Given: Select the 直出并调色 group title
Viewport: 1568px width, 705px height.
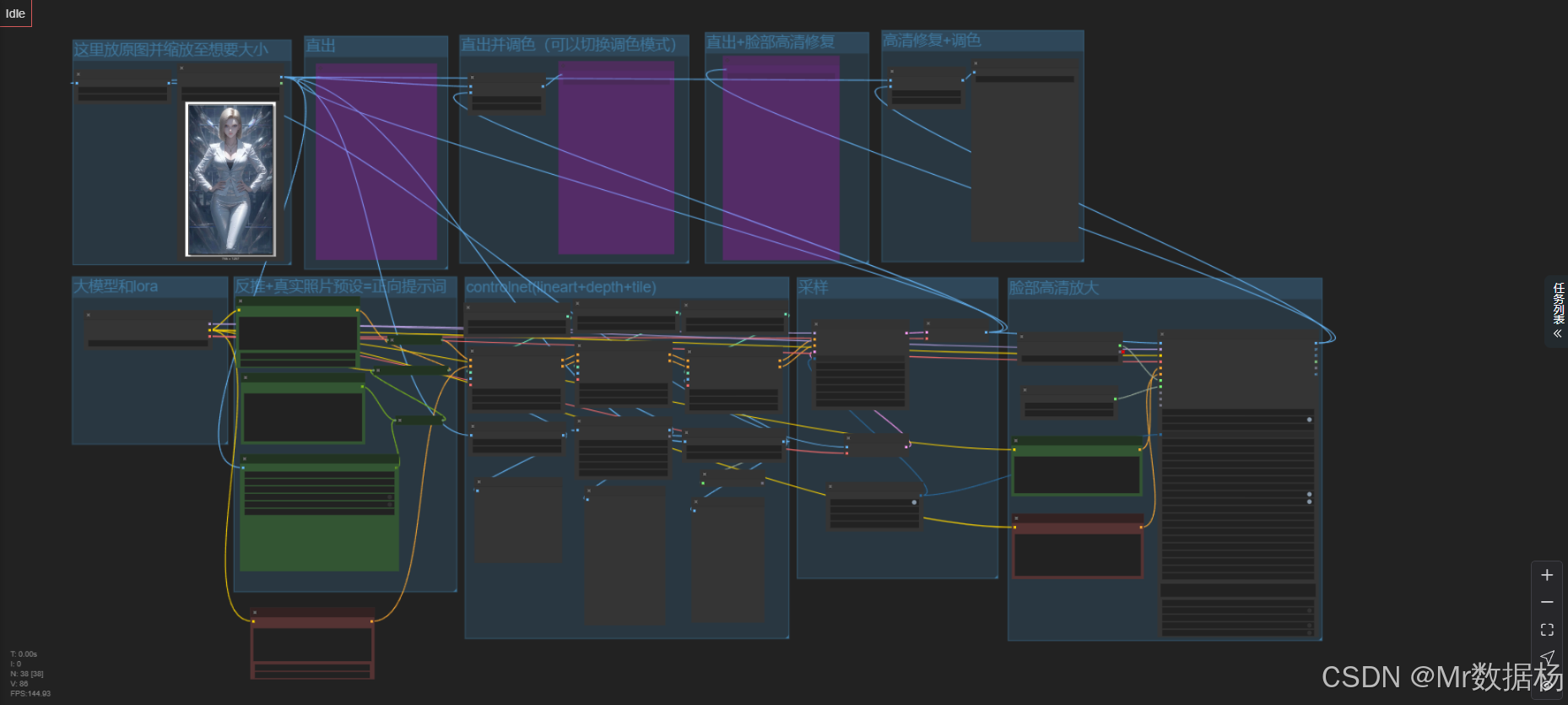Looking at the screenshot, I should coord(568,45).
